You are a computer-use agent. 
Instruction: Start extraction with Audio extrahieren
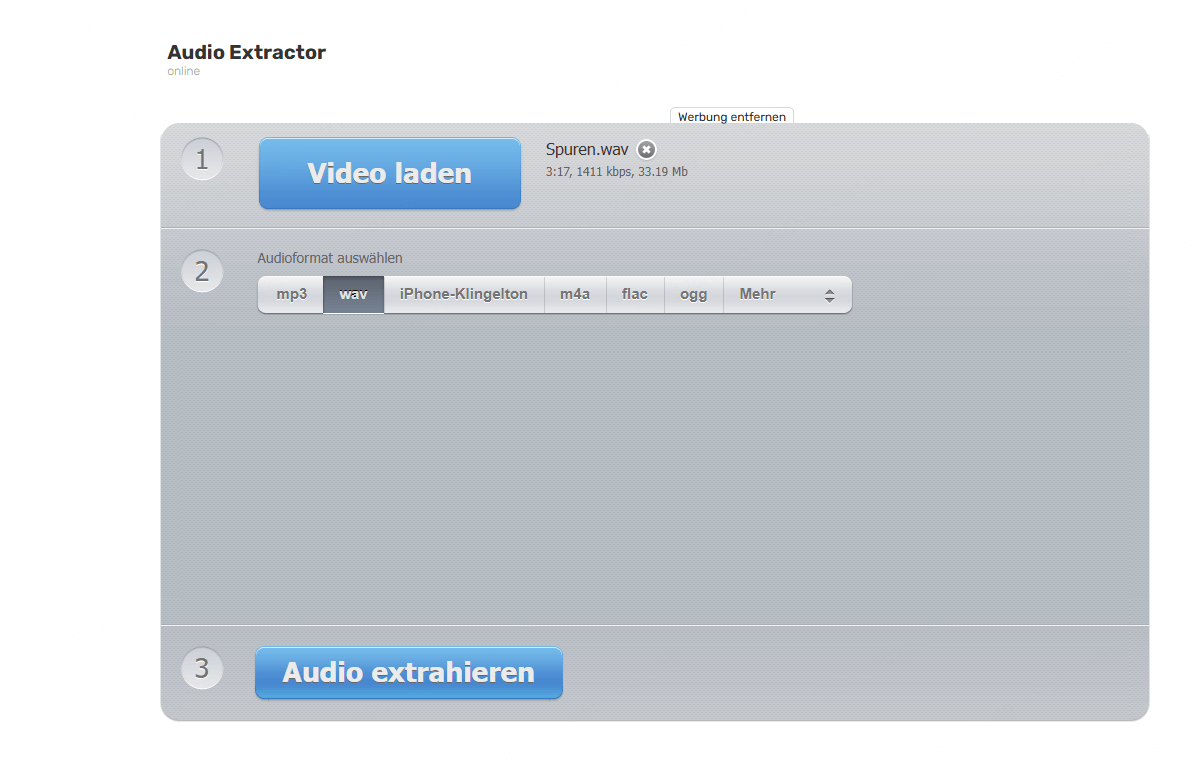coord(408,673)
